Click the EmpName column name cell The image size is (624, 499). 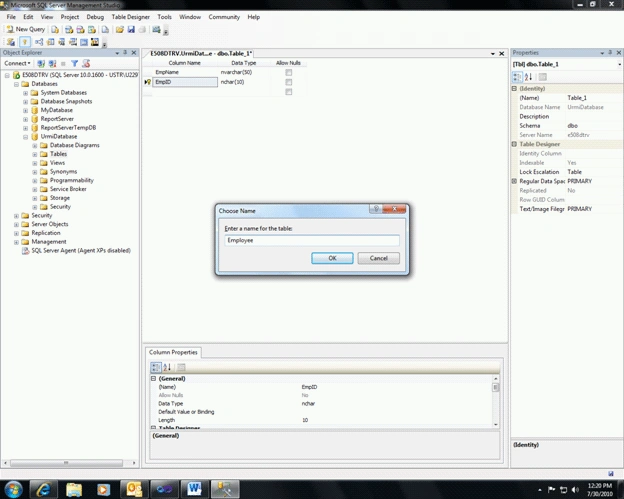[x=185, y=72]
